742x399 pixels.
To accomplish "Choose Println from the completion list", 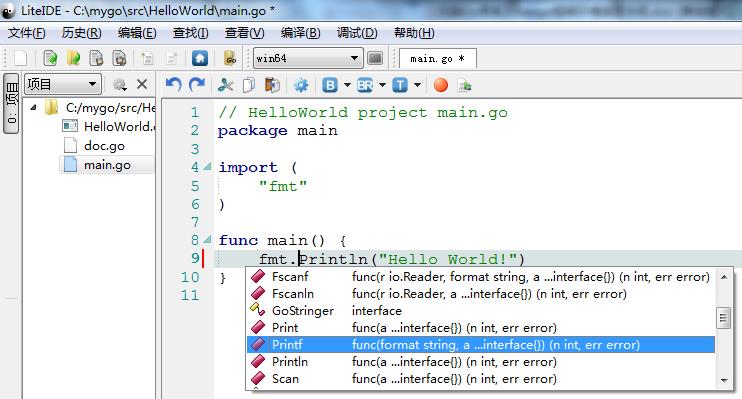I will click(x=481, y=362).
